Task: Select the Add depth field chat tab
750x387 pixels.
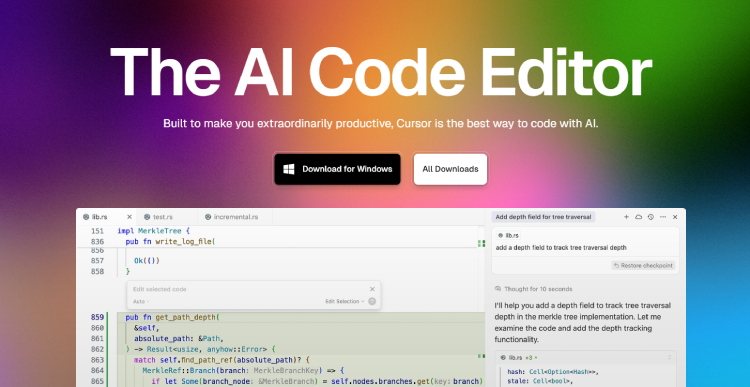Action: 543,217
